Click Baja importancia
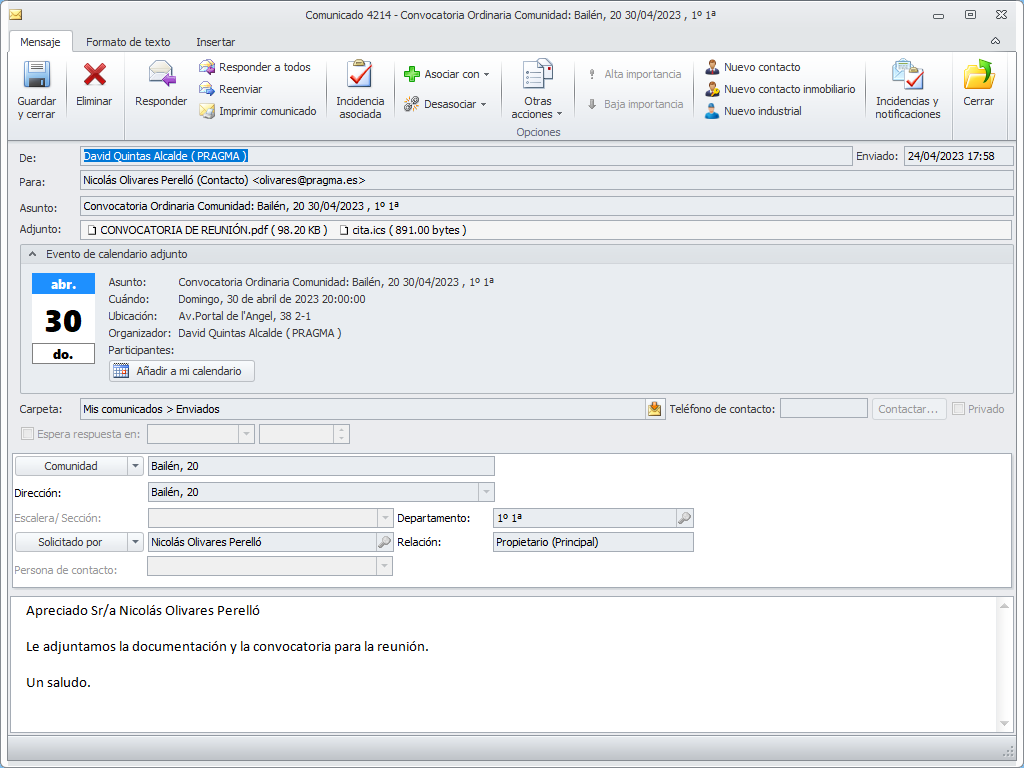The image size is (1024, 768). pyautogui.click(x=634, y=104)
